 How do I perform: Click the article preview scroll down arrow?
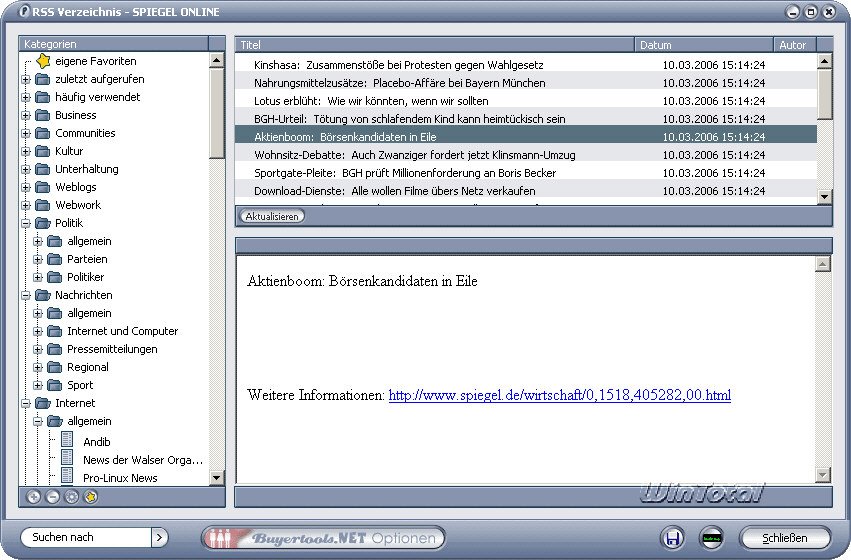[823, 475]
